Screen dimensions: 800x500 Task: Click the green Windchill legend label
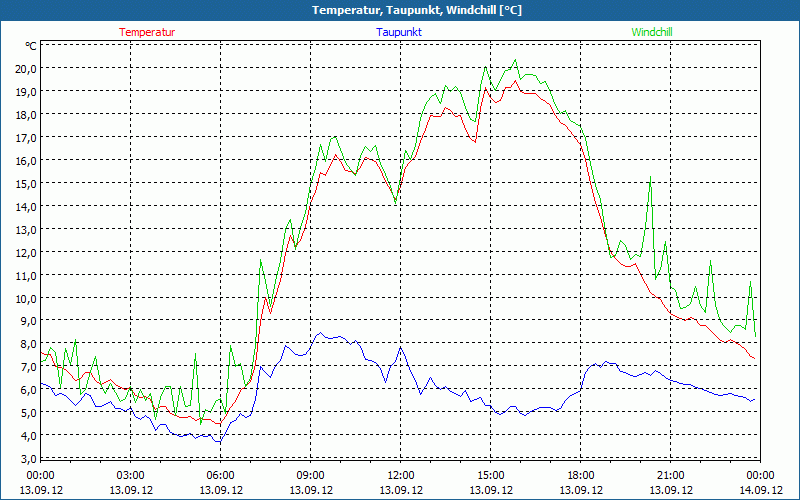click(652, 32)
